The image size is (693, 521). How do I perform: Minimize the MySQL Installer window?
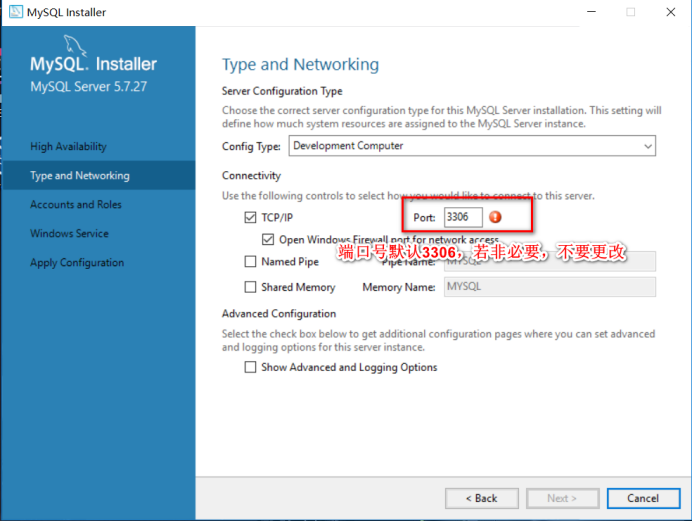click(x=591, y=12)
